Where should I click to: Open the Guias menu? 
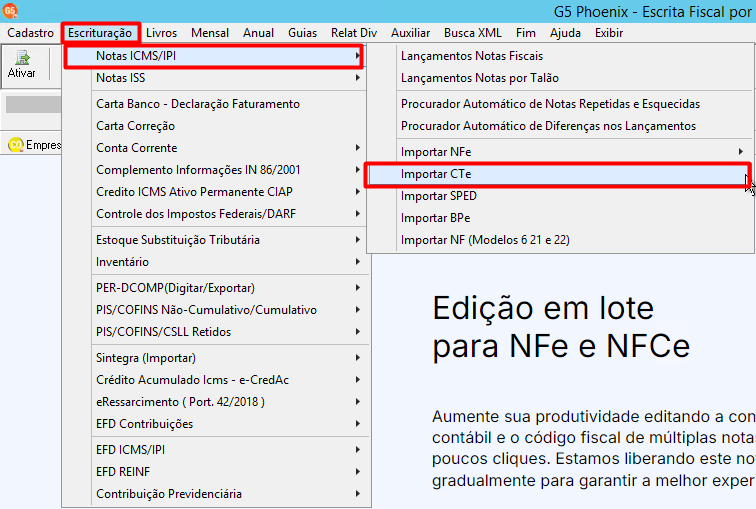(x=302, y=33)
